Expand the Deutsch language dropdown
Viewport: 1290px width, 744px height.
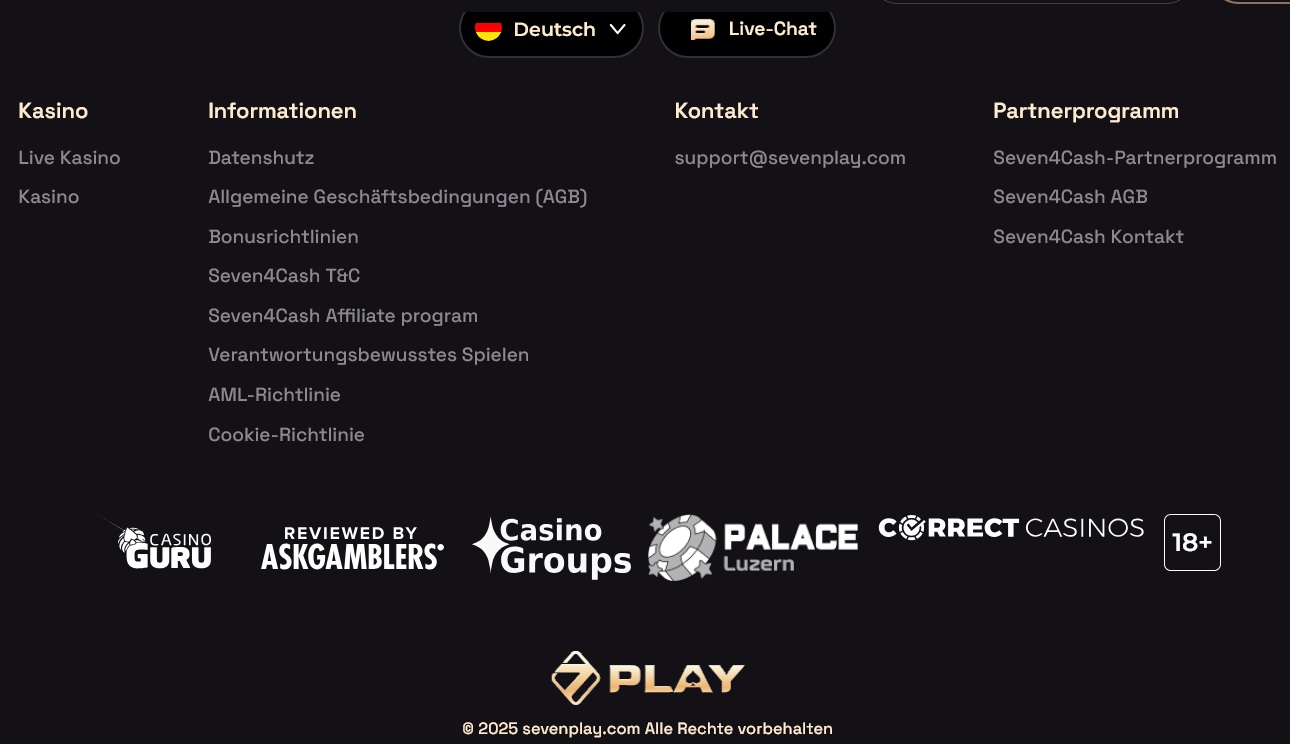pos(551,29)
